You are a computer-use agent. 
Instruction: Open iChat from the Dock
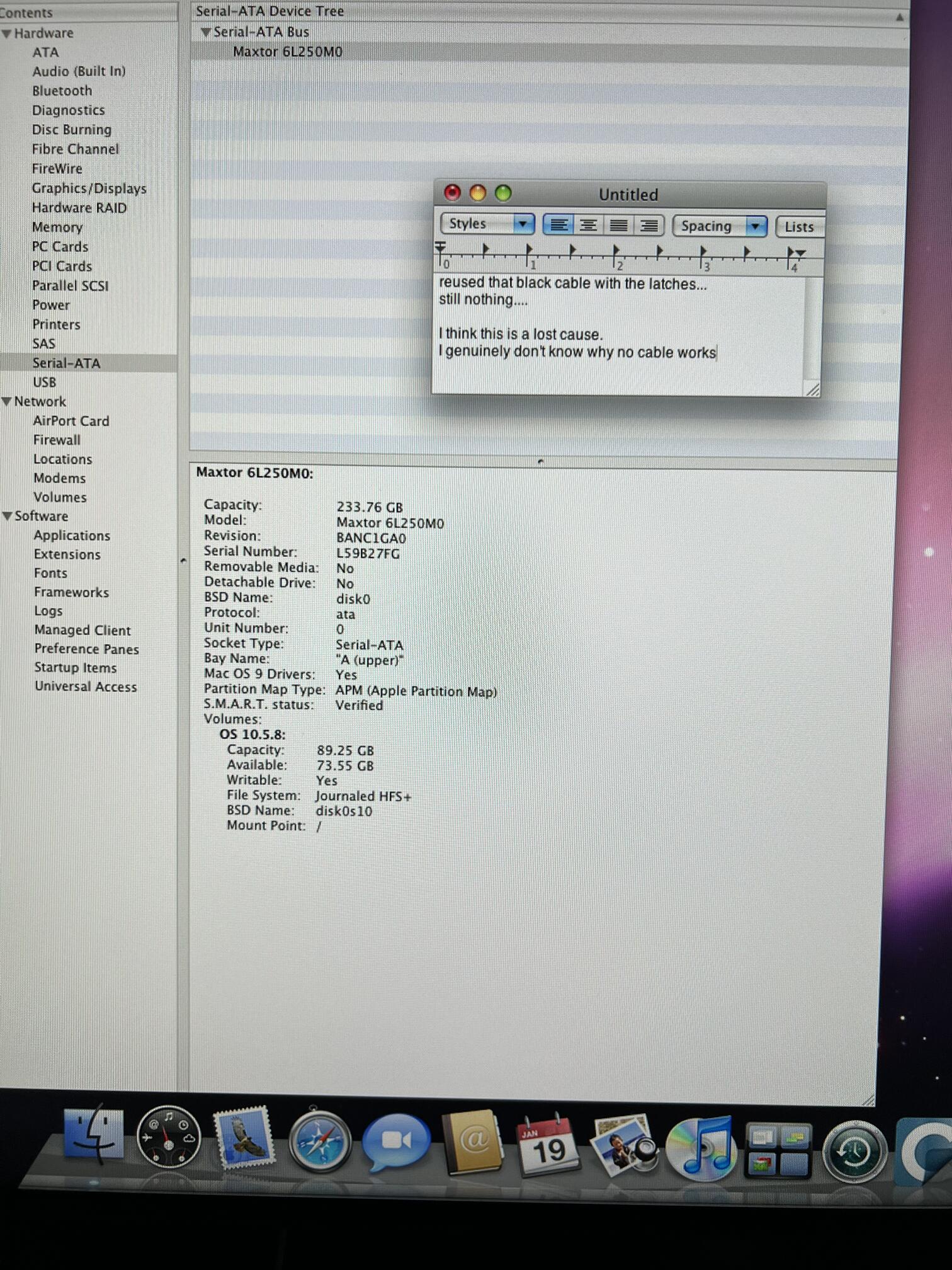(396, 1141)
